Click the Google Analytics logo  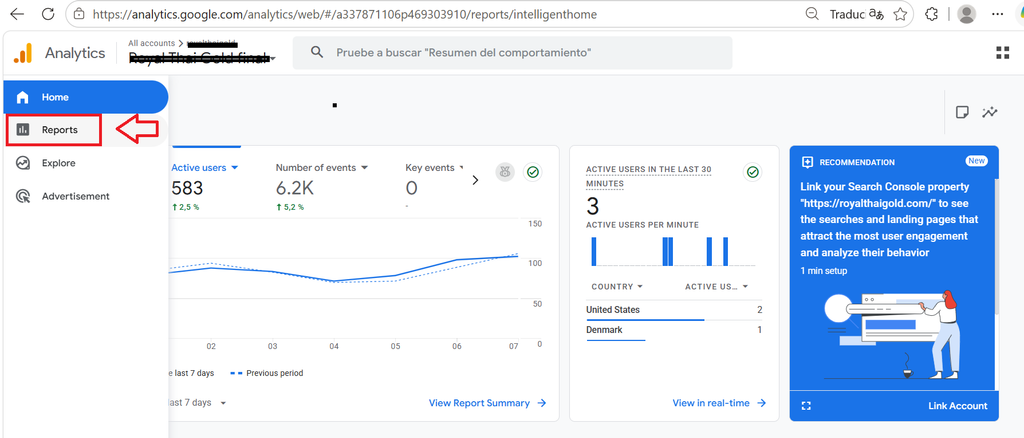pyautogui.click(x=23, y=53)
